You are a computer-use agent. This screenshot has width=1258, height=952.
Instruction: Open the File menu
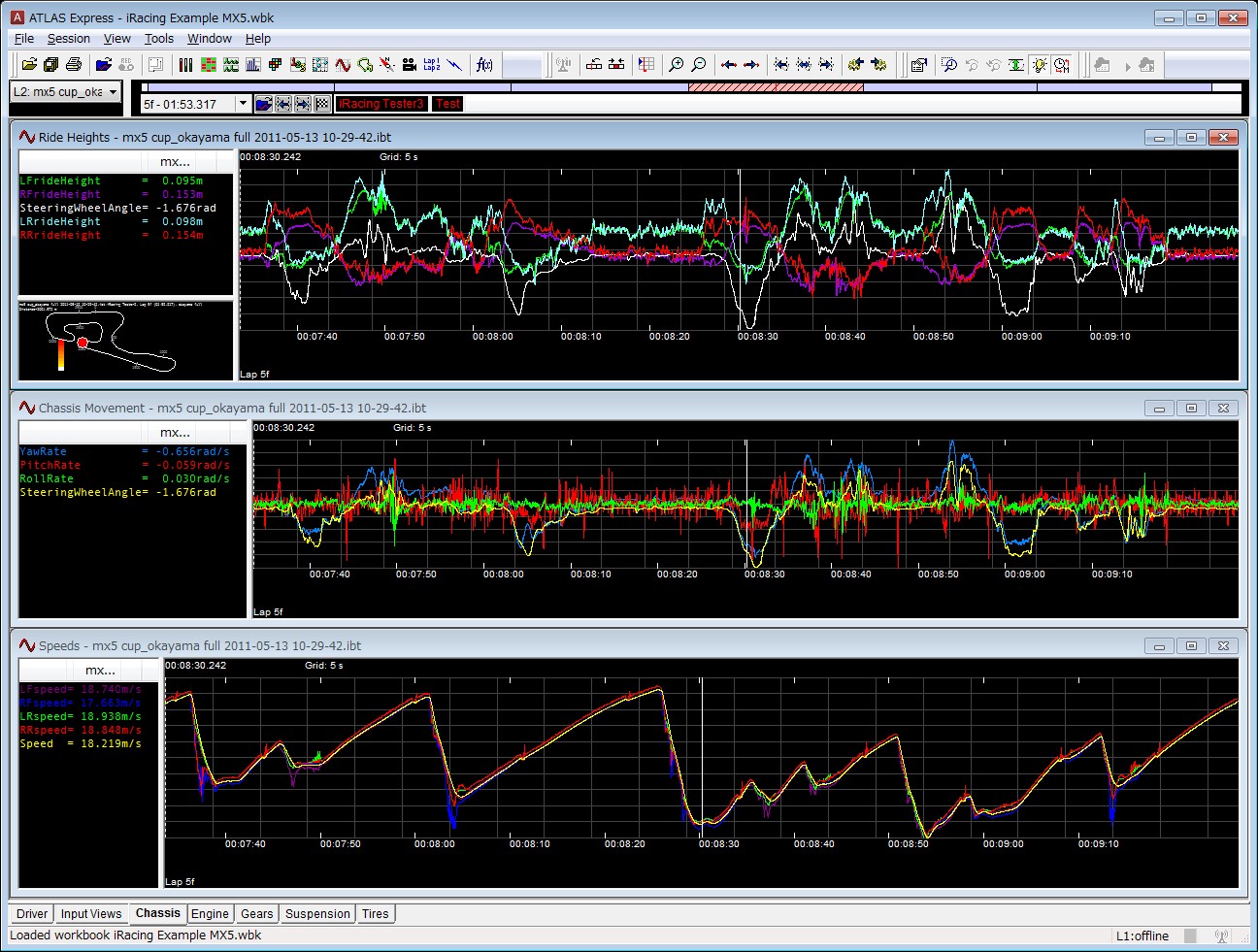click(24, 39)
